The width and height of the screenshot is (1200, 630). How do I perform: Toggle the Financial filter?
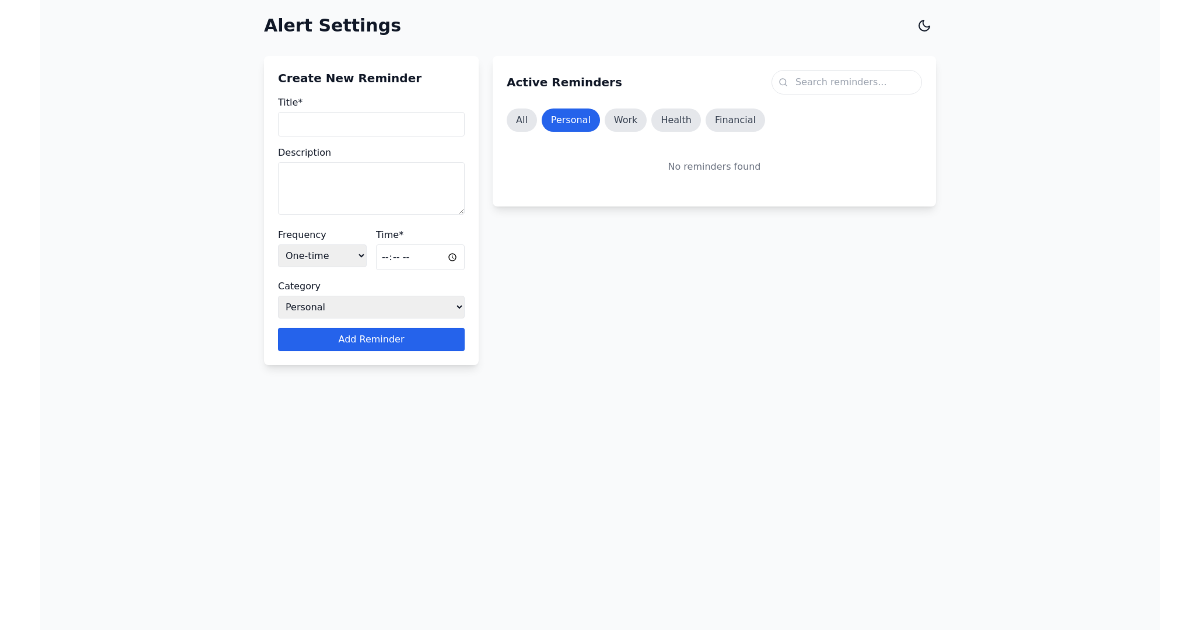[735, 119]
